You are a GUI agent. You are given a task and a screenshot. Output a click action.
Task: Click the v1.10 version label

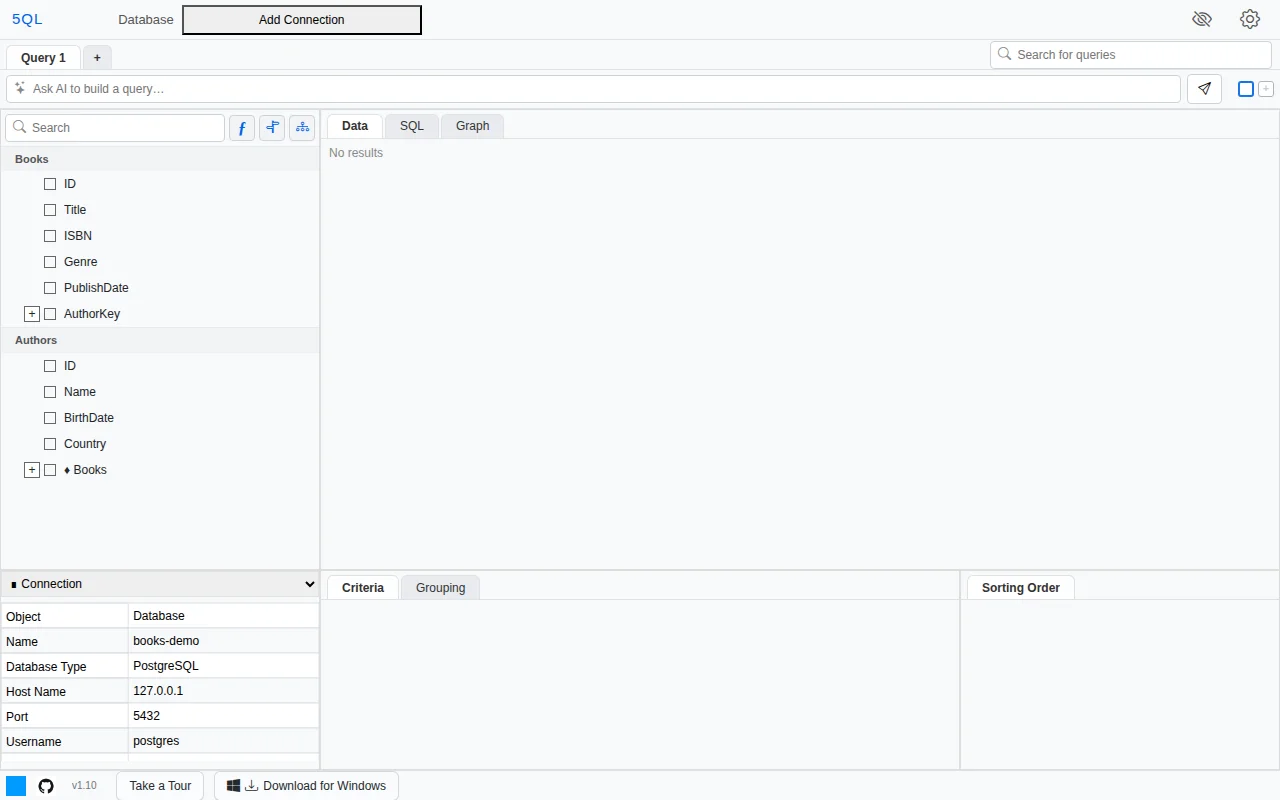click(x=84, y=786)
